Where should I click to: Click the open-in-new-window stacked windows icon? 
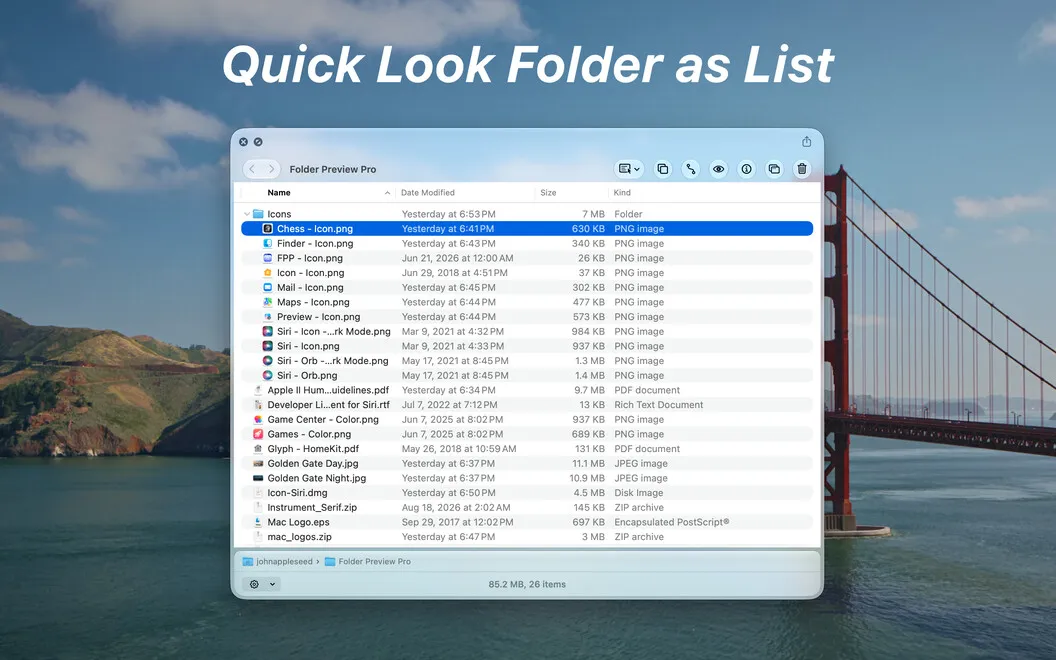click(774, 169)
